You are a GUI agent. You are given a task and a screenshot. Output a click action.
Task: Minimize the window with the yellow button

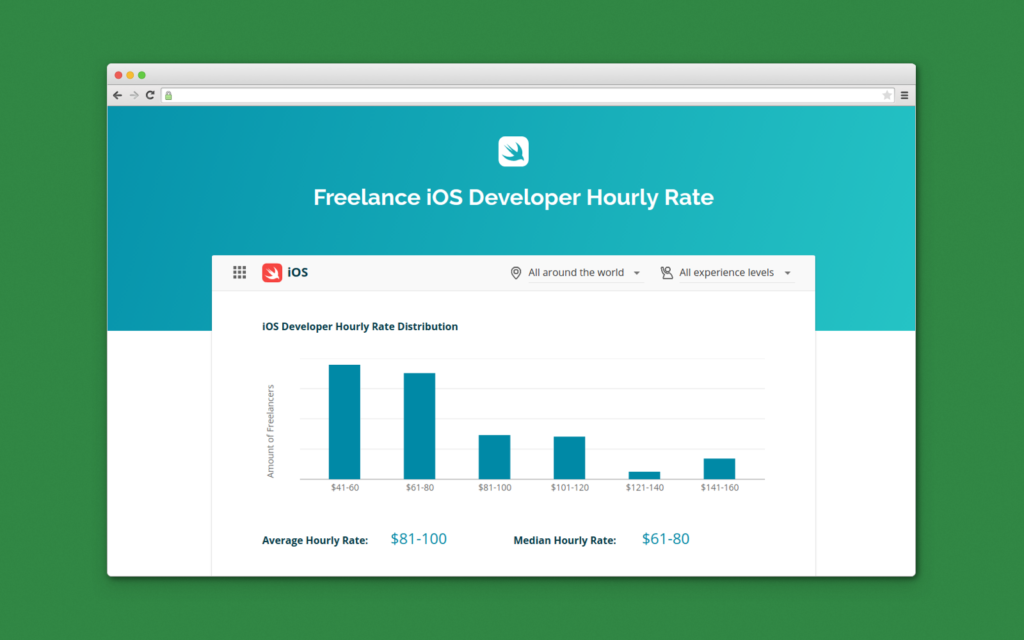[x=130, y=75]
